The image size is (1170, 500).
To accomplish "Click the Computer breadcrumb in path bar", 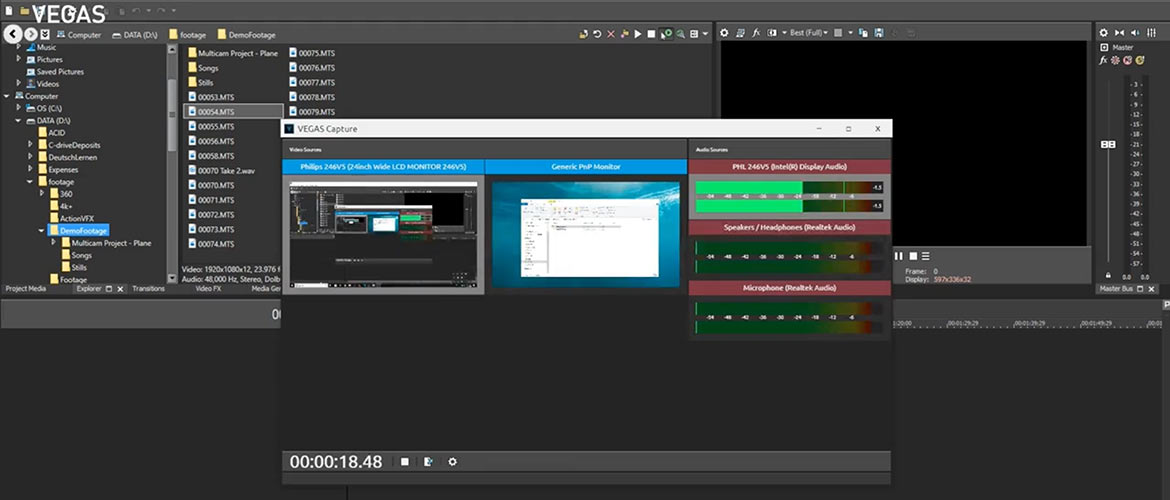I will pyautogui.click(x=78, y=34).
